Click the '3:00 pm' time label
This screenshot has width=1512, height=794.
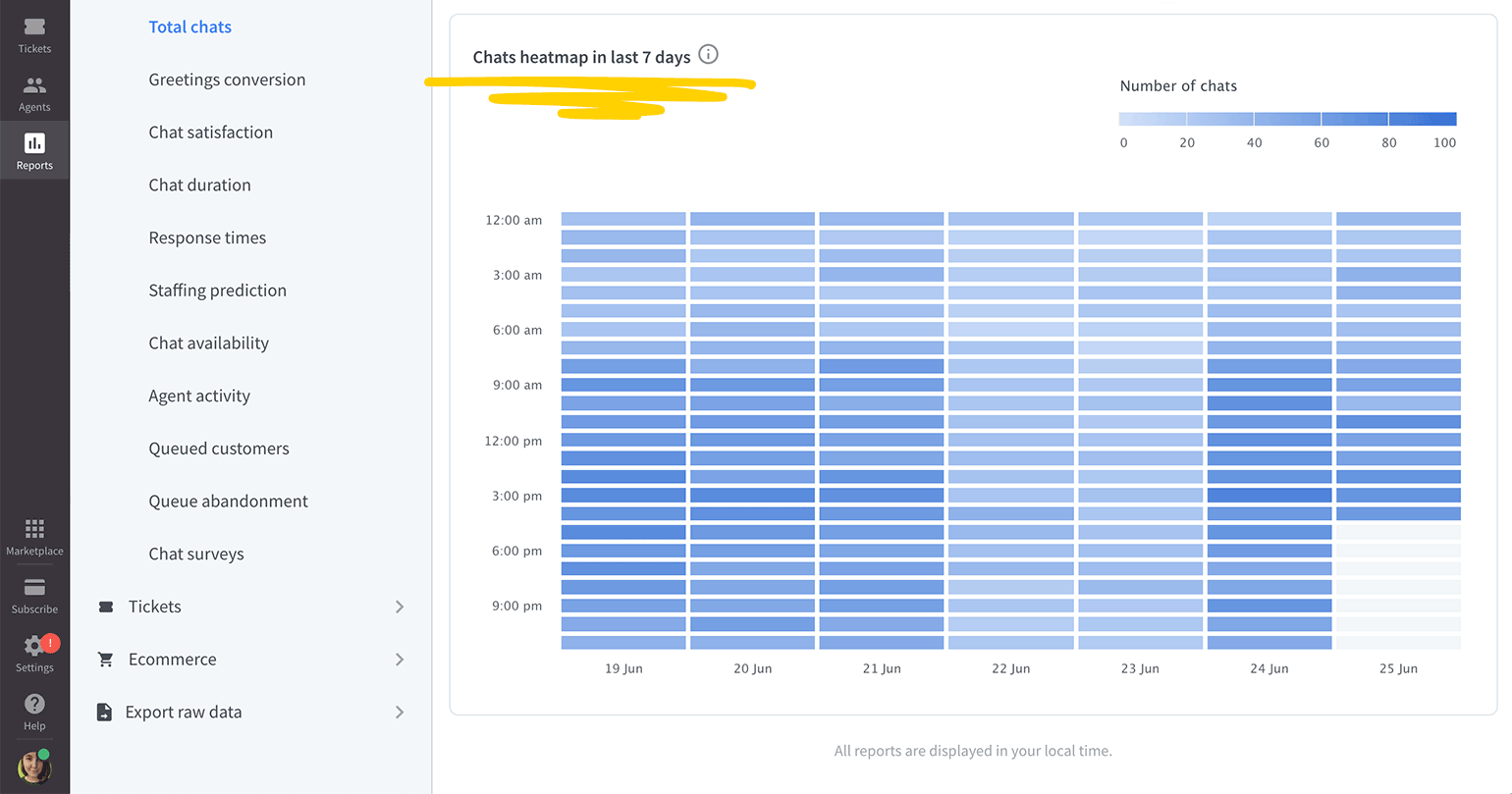(517, 496)
